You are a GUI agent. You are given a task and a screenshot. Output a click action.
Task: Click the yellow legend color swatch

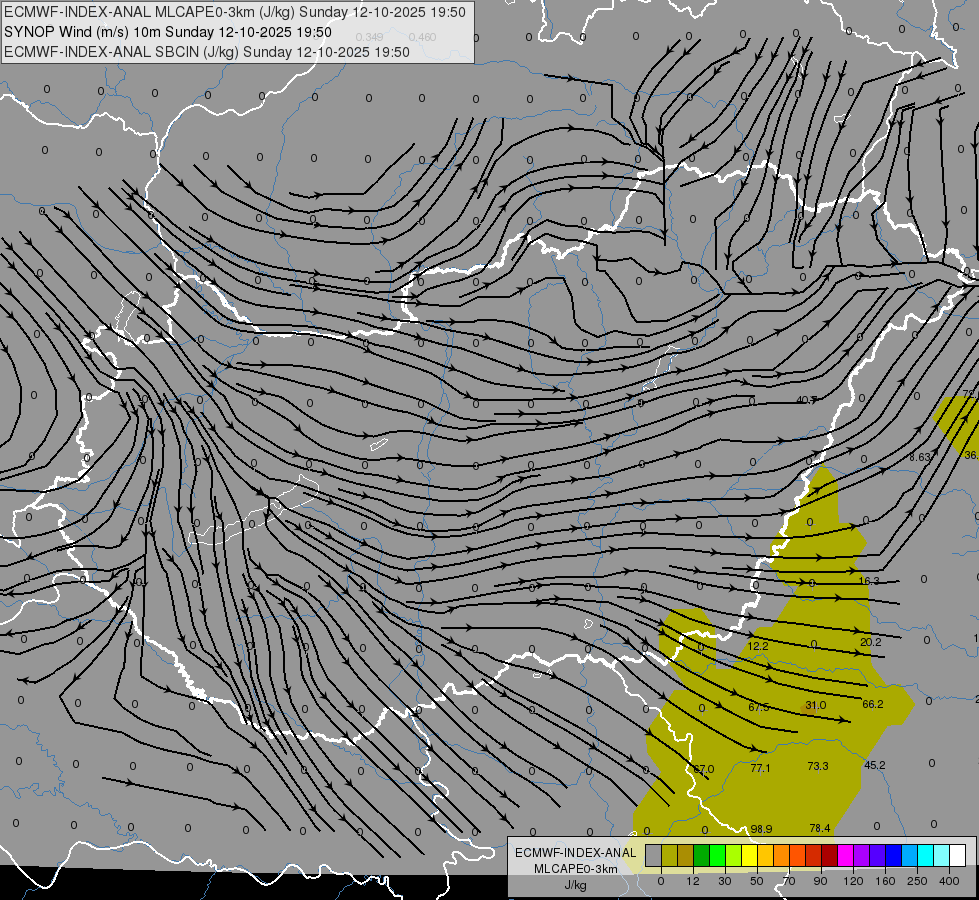coord(749,855)
